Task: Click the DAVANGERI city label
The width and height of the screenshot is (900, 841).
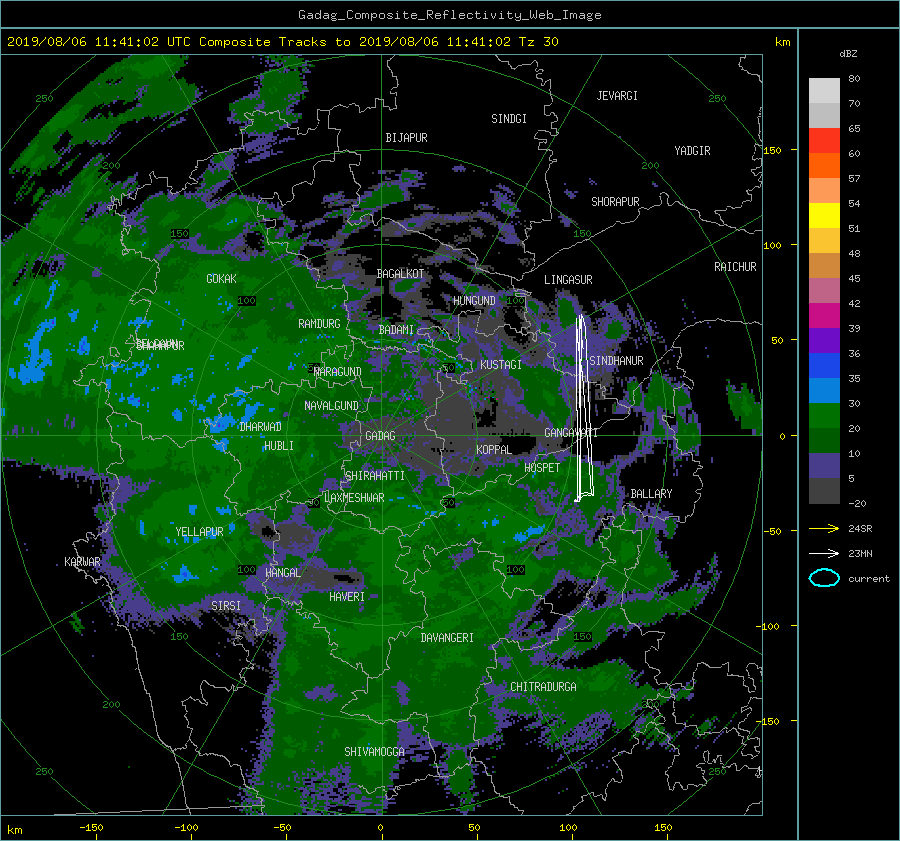Action: [447, 638]
